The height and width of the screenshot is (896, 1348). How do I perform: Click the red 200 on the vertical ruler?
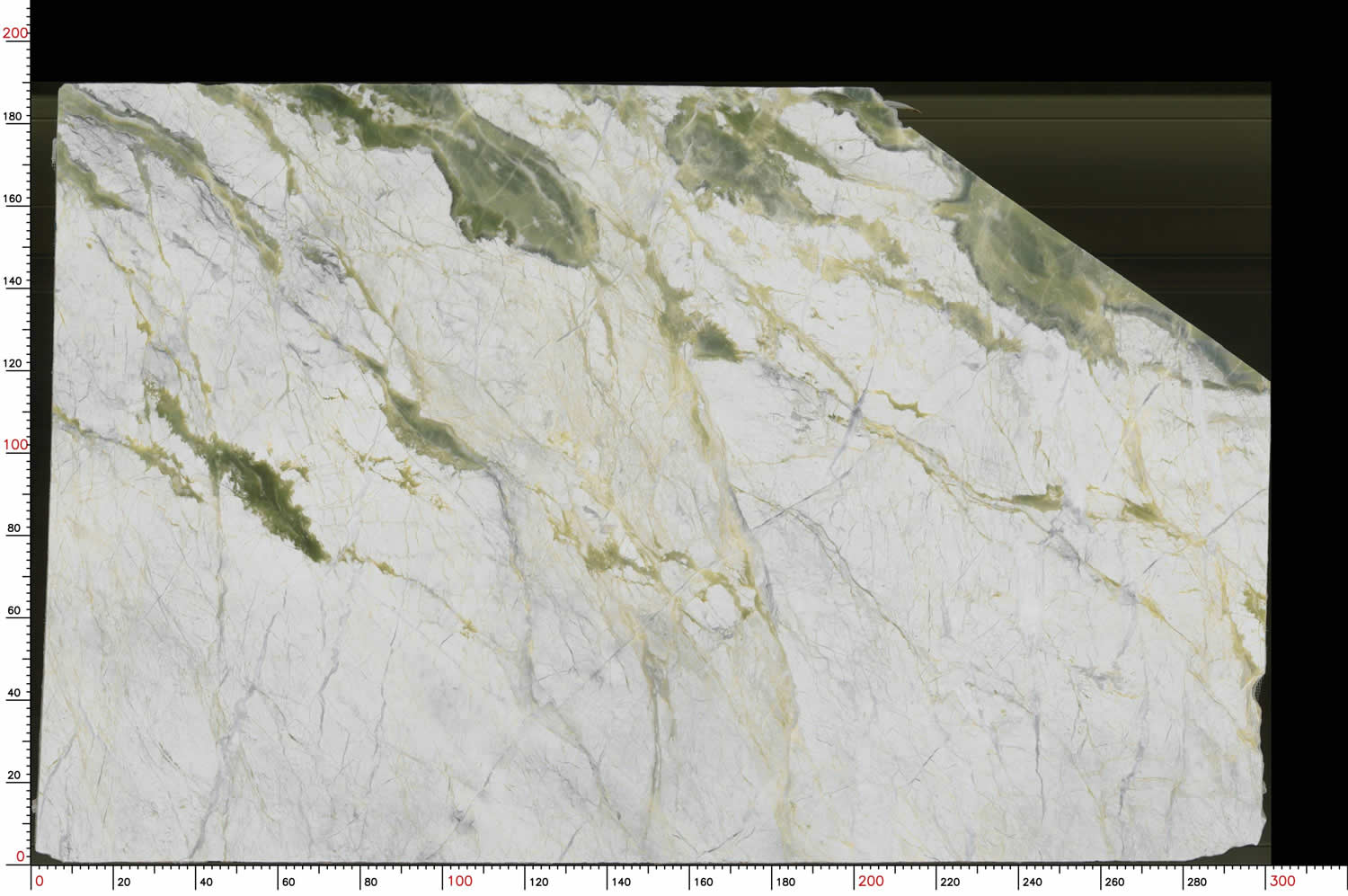coord(15,33)
